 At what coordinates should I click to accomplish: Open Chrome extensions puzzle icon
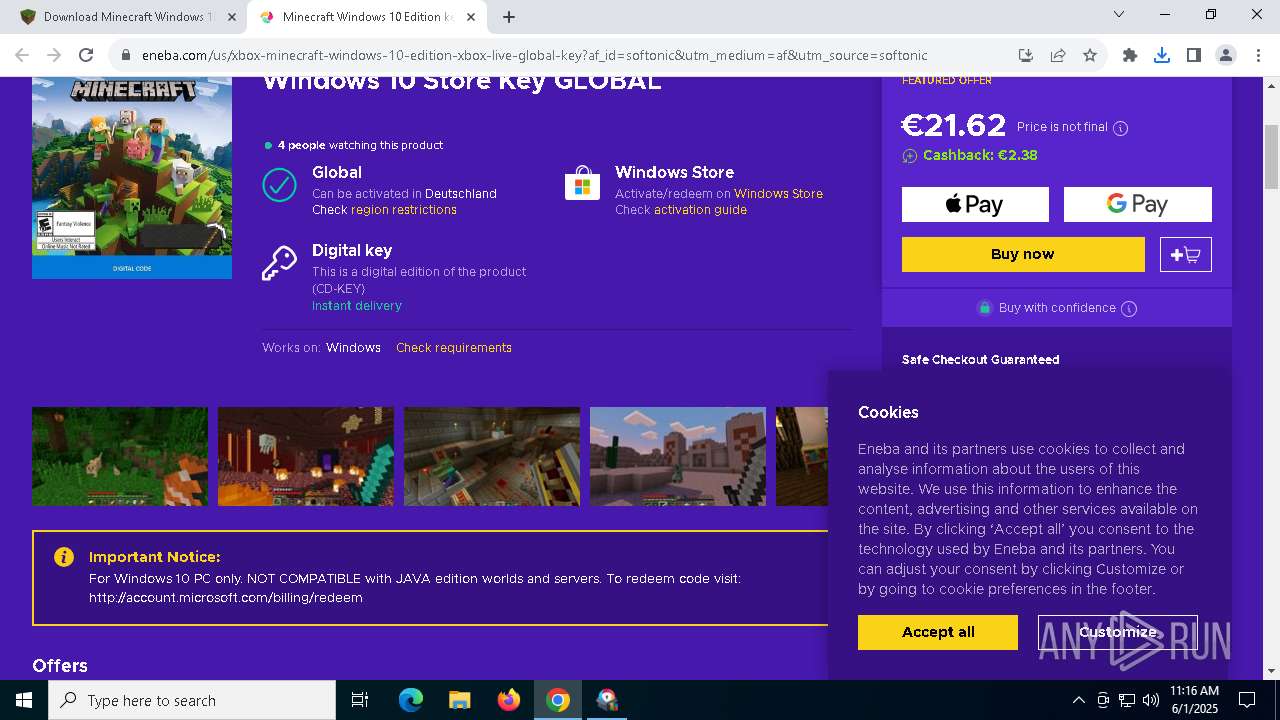coord(1130,56)
